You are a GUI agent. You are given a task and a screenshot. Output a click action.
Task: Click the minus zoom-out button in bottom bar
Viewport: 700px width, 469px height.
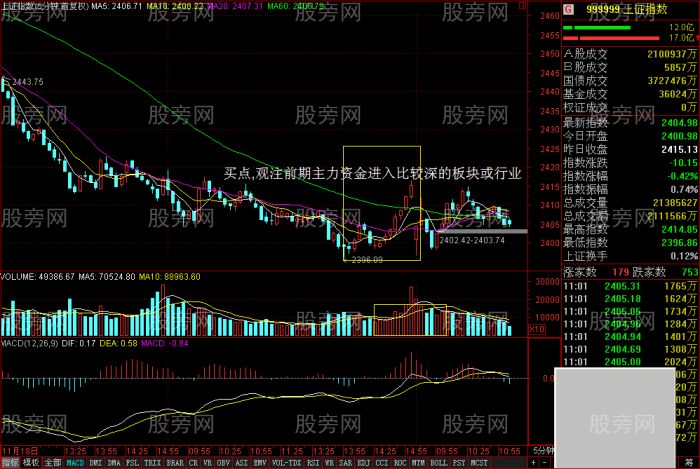point(545,463)
